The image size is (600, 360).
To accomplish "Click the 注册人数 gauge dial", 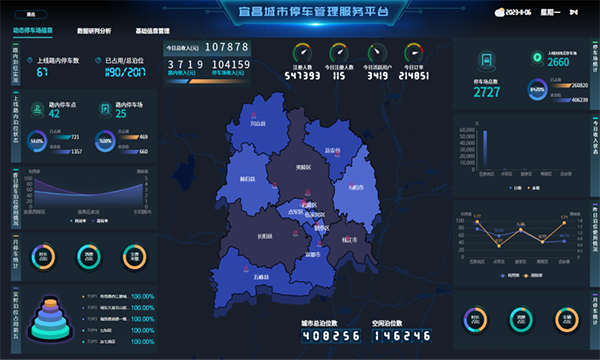I will pos(302,53).
